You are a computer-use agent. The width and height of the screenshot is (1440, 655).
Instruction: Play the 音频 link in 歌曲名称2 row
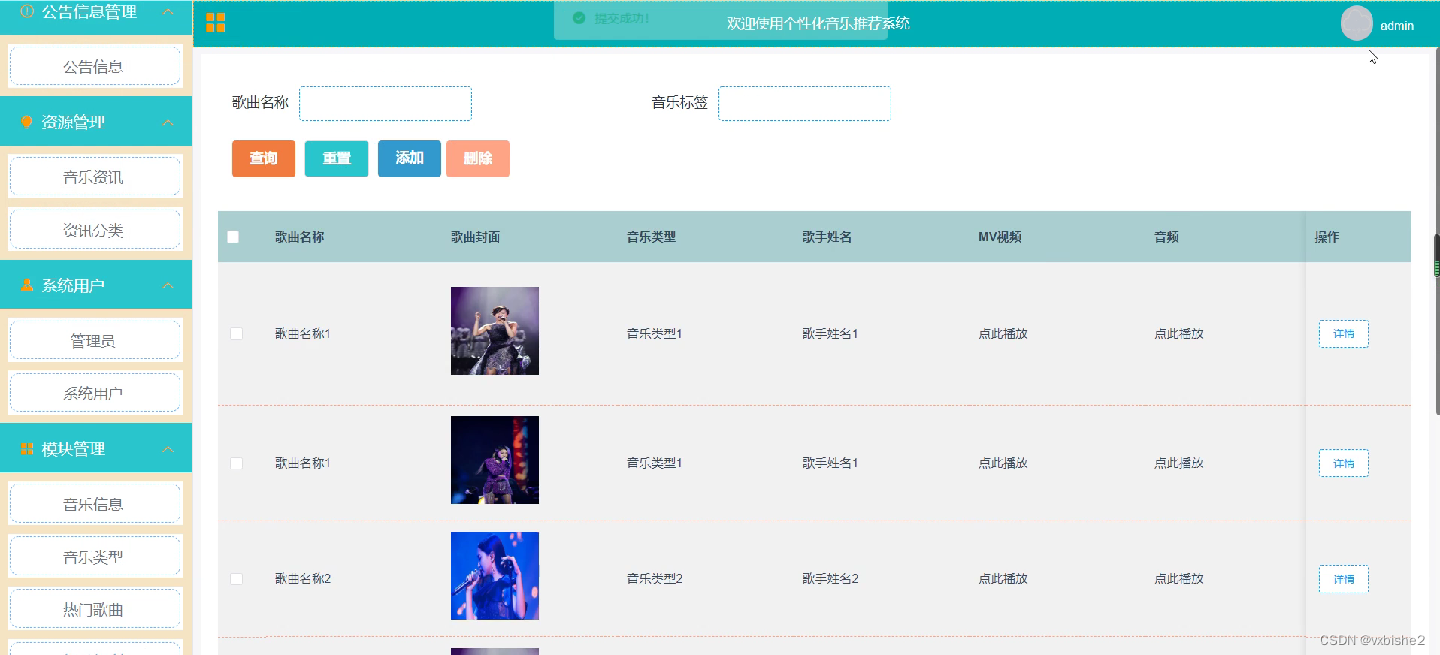pyautogui.click(x=1179, y=579)
